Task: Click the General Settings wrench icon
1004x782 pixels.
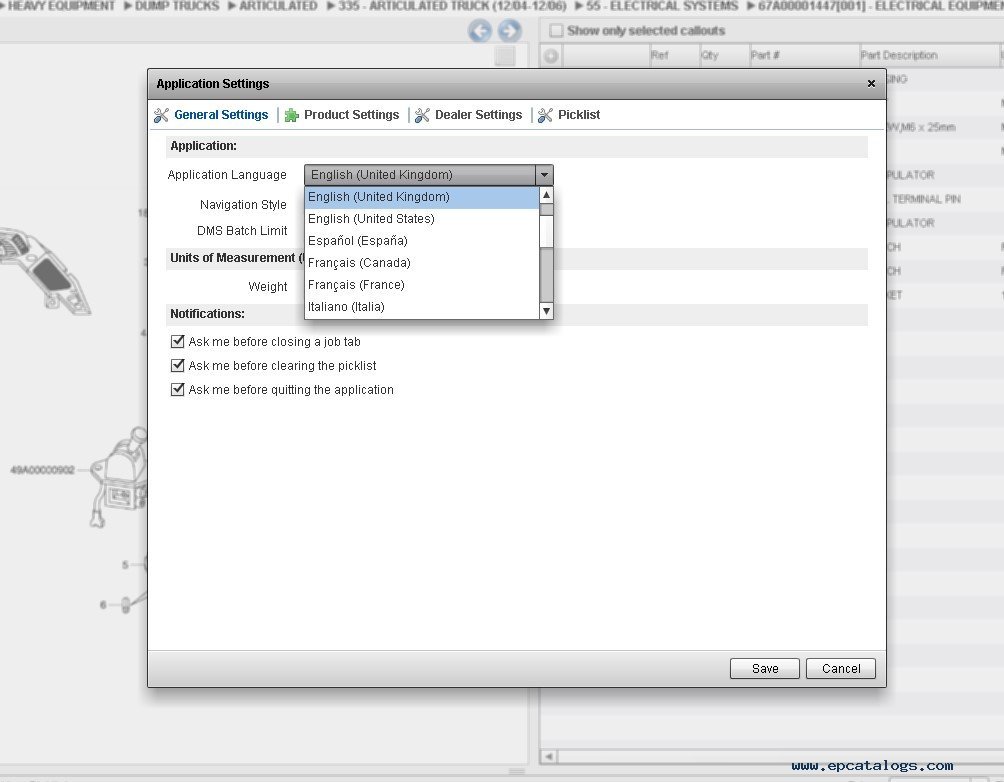Action: (x=161, y=115)
